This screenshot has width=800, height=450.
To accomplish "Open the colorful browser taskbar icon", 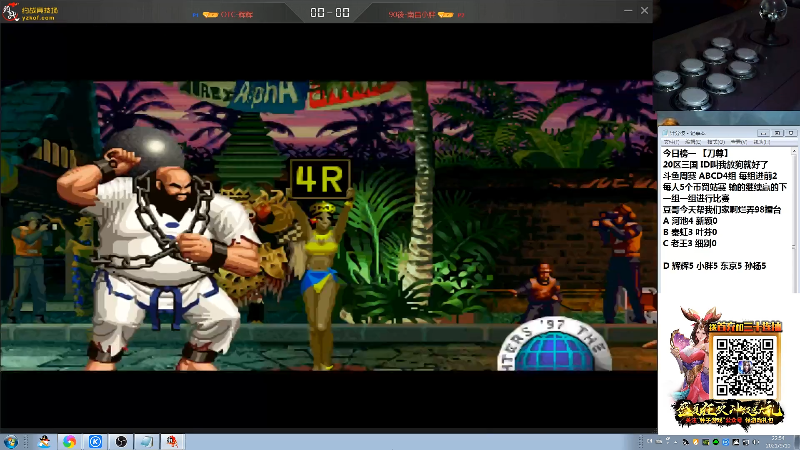I will click(69, 442).
